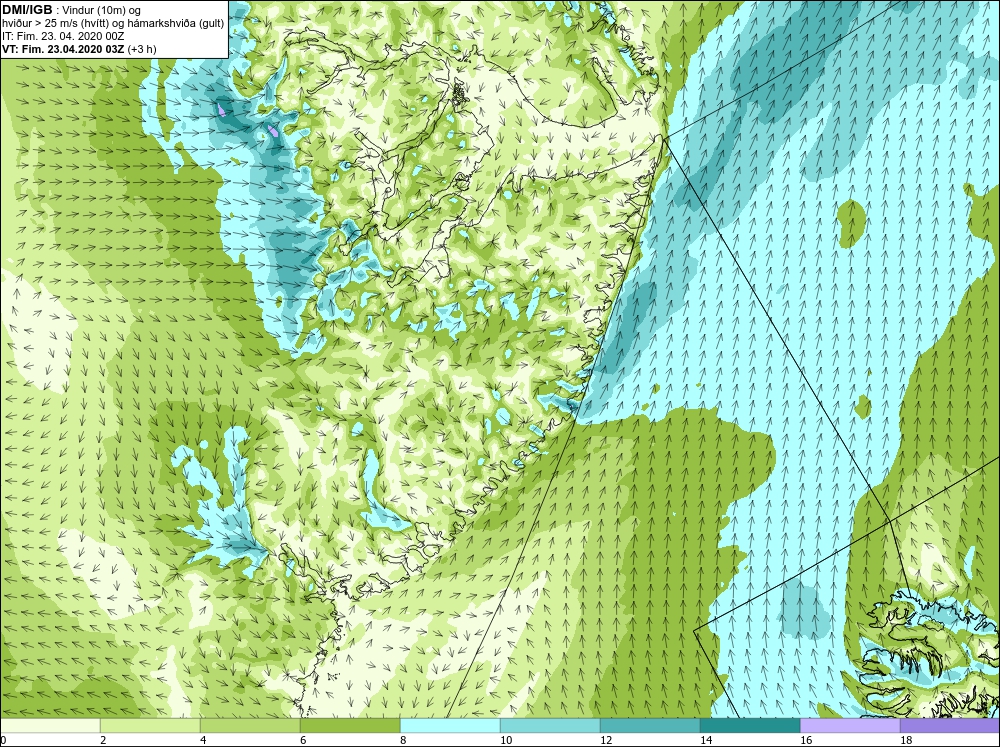Click the dark teal 14–16 m/s legend swatch
This screenshot has height=747, width=1000.
[750, 726]
